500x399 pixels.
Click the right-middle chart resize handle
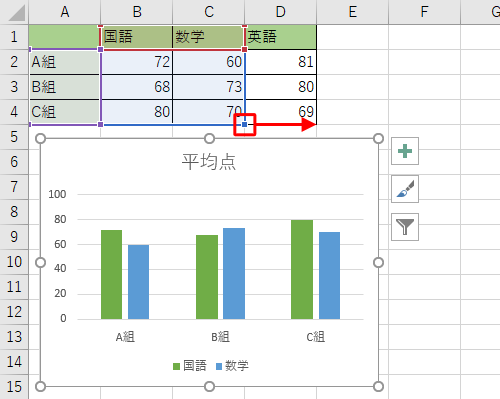[x=378, y=263]
